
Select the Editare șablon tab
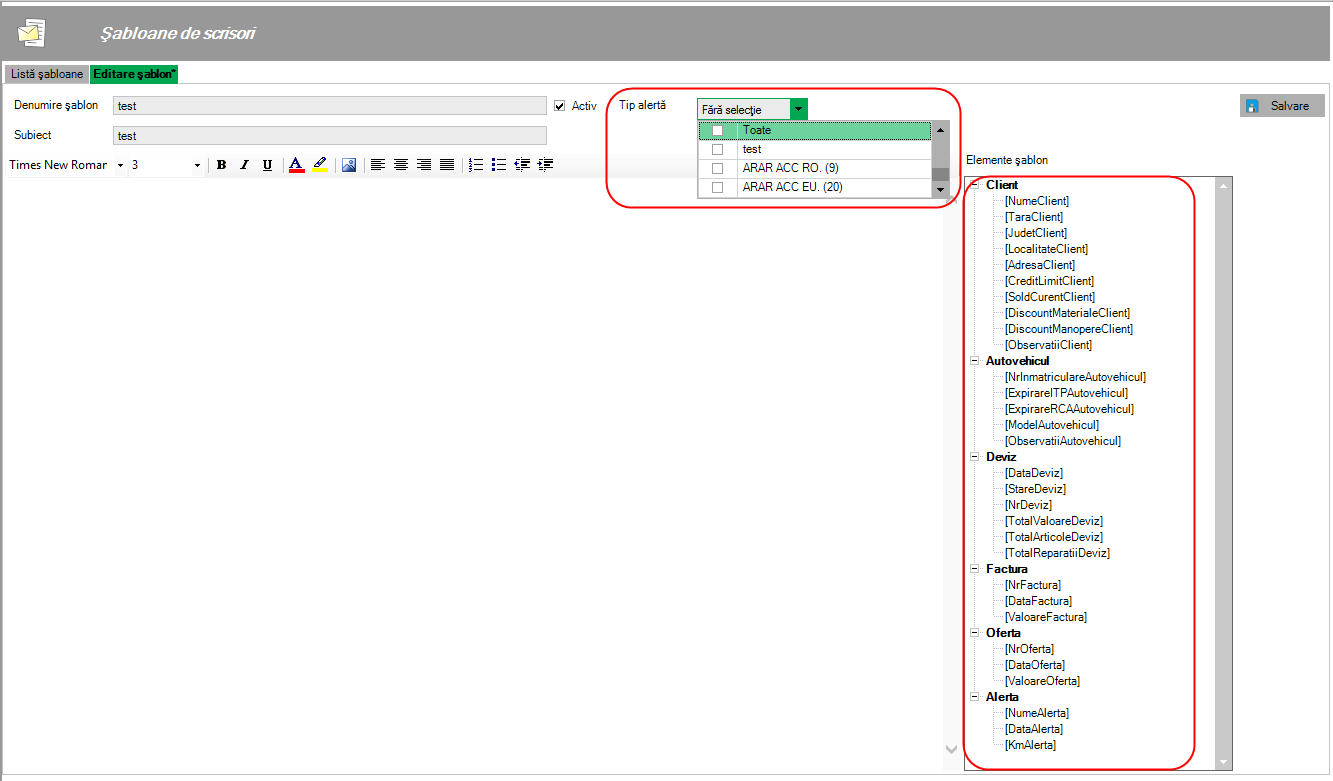pos(134,74)
